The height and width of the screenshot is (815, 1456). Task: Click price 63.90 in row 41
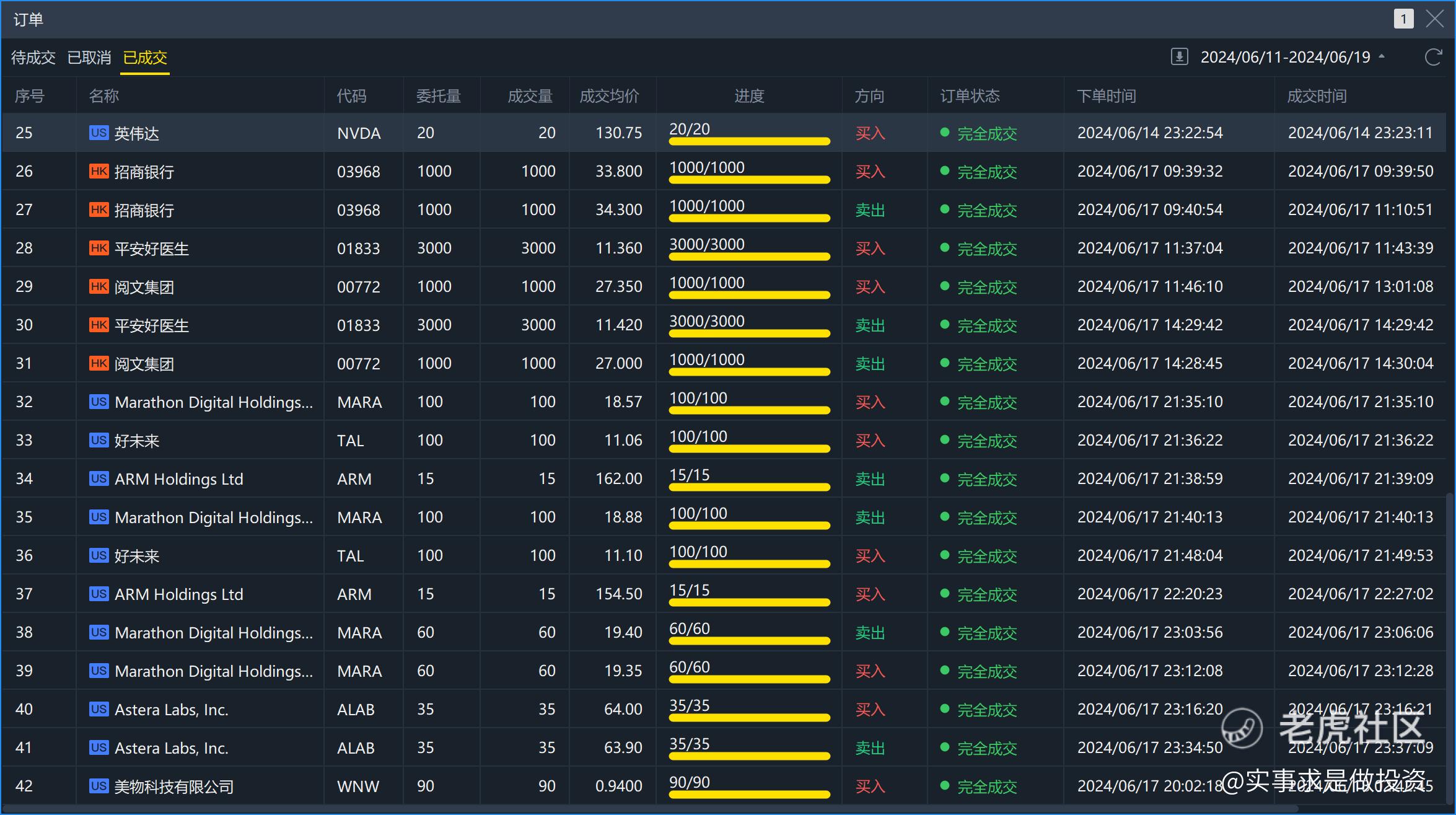(x=623, y=747)
